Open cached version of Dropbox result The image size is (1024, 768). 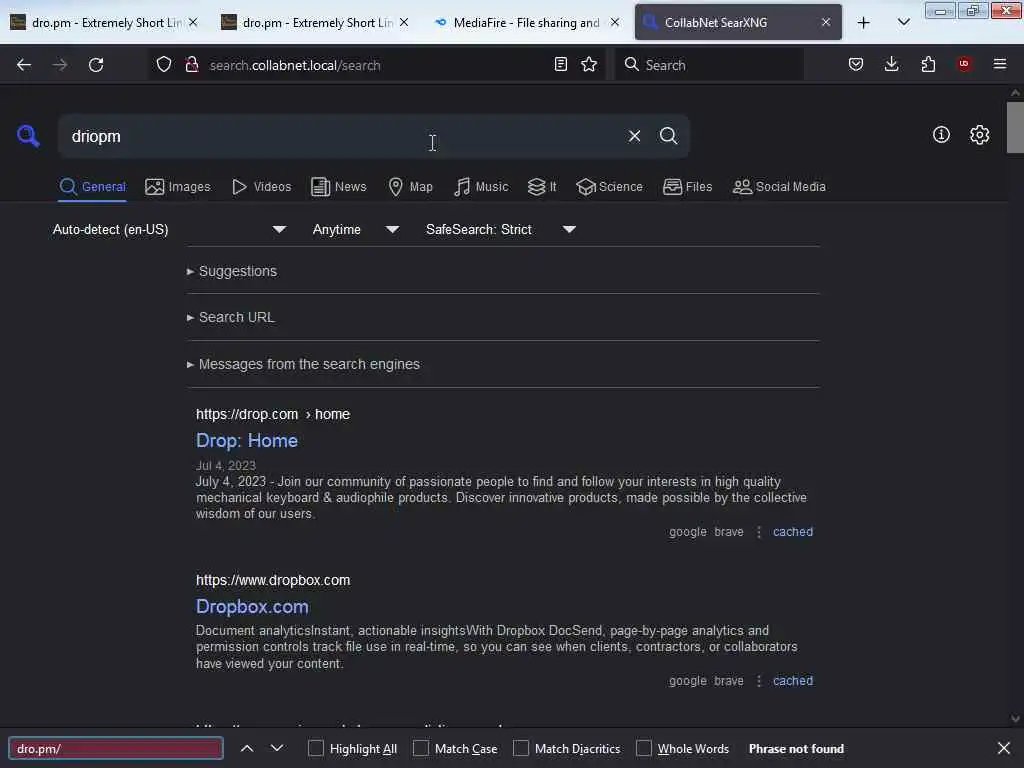(x=793, y=681)
